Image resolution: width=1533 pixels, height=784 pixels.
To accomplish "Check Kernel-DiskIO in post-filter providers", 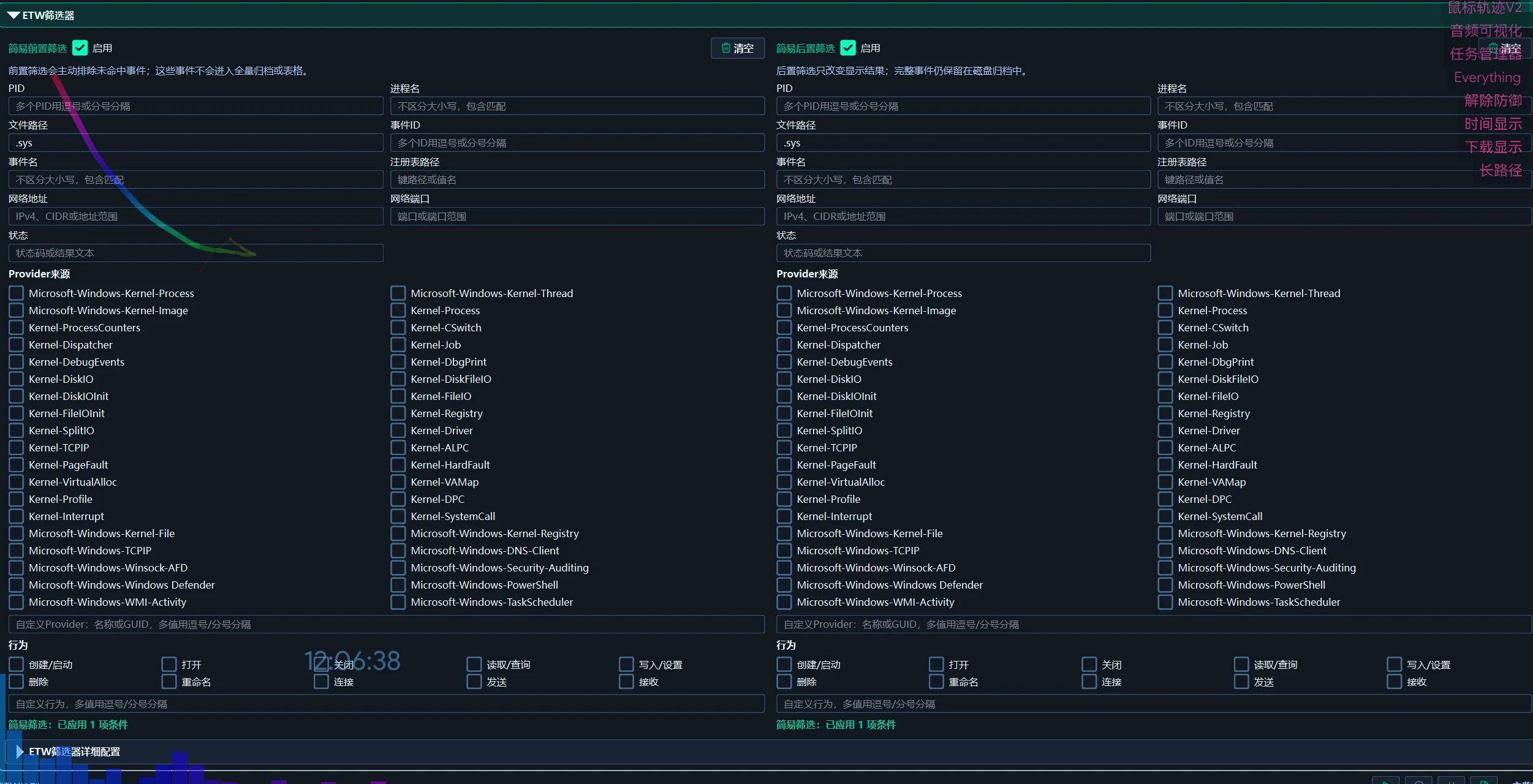I will (x=784, y=379).
